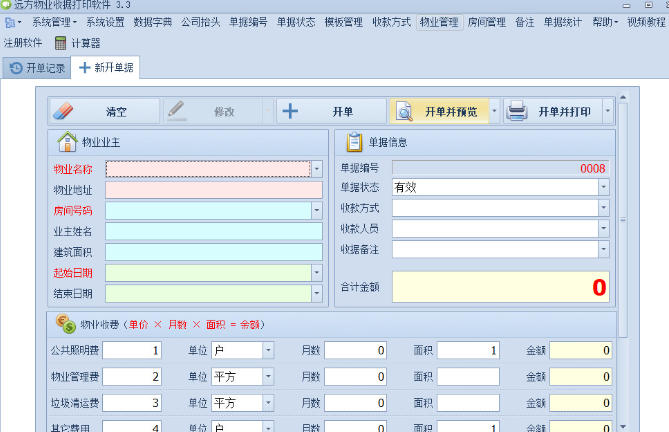The height and width of the screenshot is (432, 669).
Task: Click the 注册软件 button
Action: click(23, 43)
